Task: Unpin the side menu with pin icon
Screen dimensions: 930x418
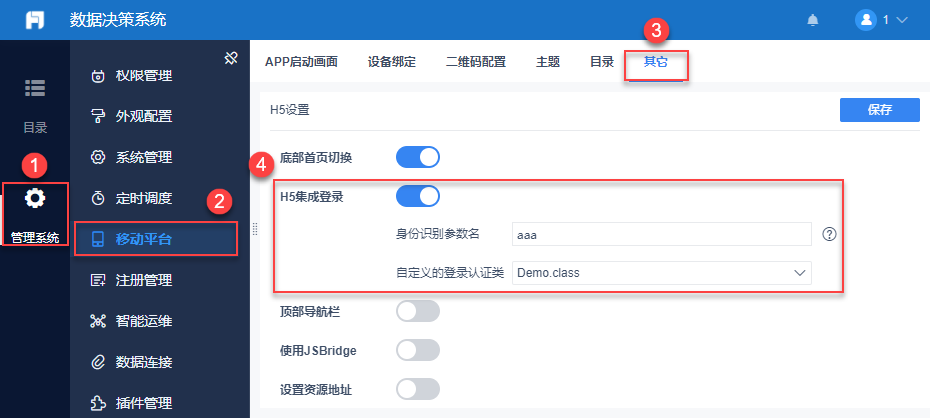Action: pos(230,58)
